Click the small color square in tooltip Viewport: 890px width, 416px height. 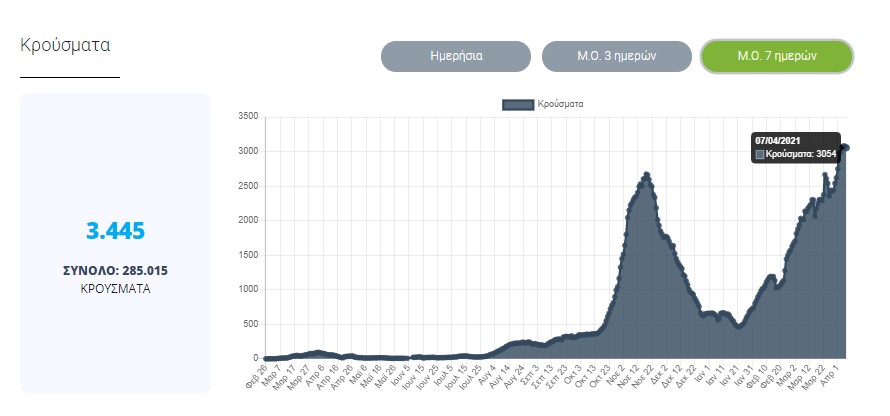(x=760, y=155)
